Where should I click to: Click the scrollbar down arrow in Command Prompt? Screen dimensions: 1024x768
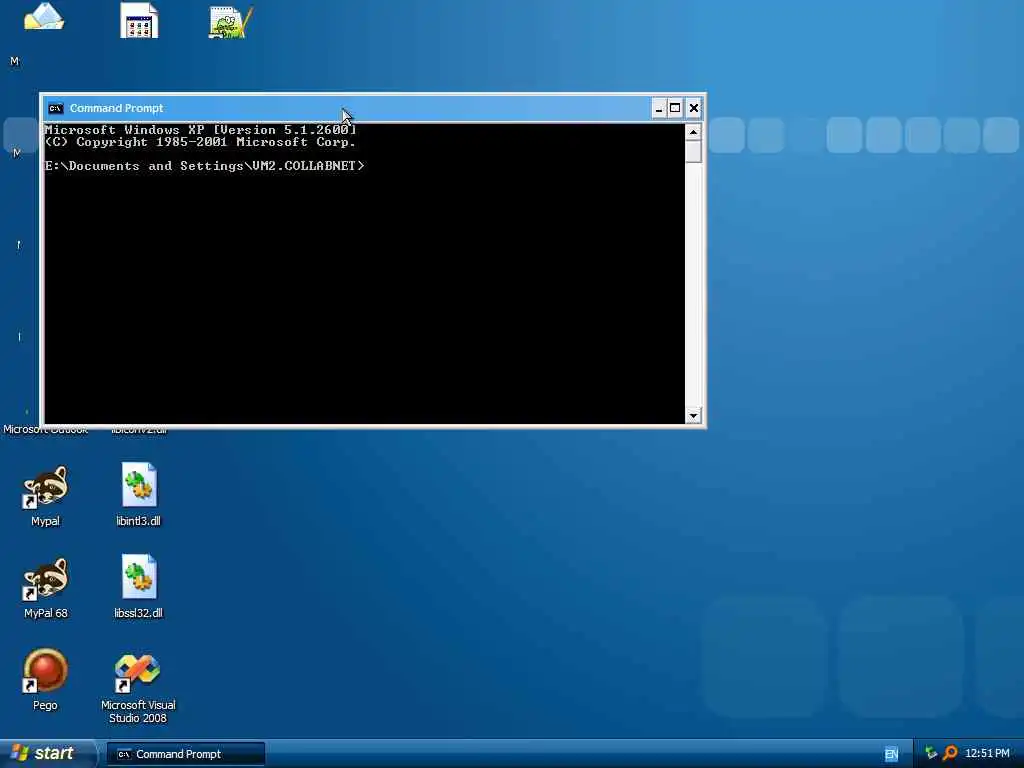[694, 415]
